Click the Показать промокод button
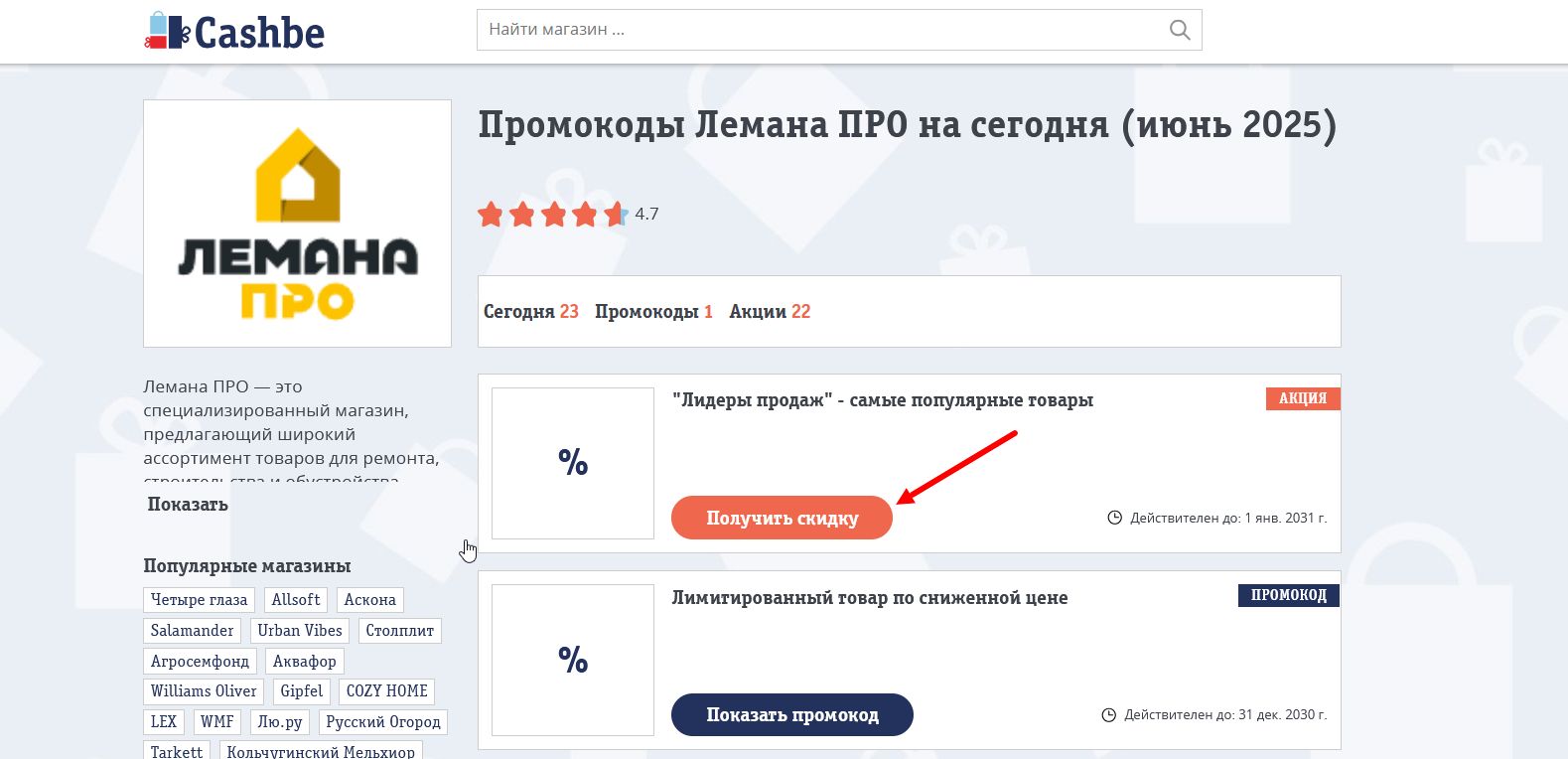The width and height of the screenshot is (1568, 759). [791, 715]
